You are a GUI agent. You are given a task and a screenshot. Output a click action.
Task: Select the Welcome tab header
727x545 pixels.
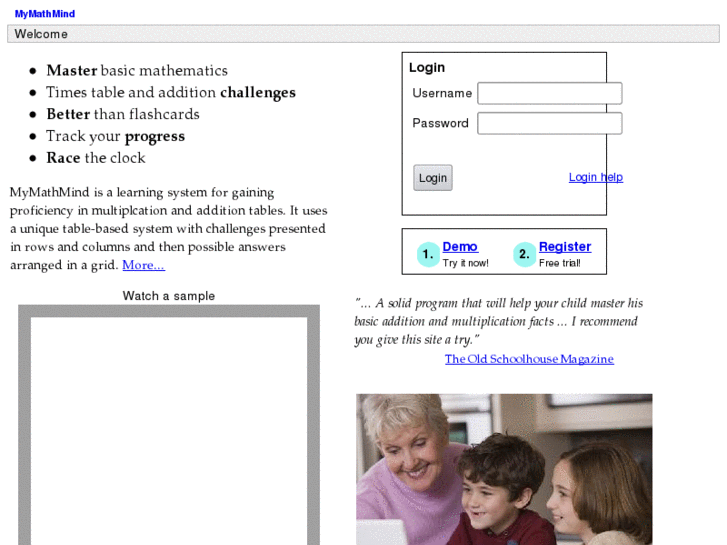point(364,34)
